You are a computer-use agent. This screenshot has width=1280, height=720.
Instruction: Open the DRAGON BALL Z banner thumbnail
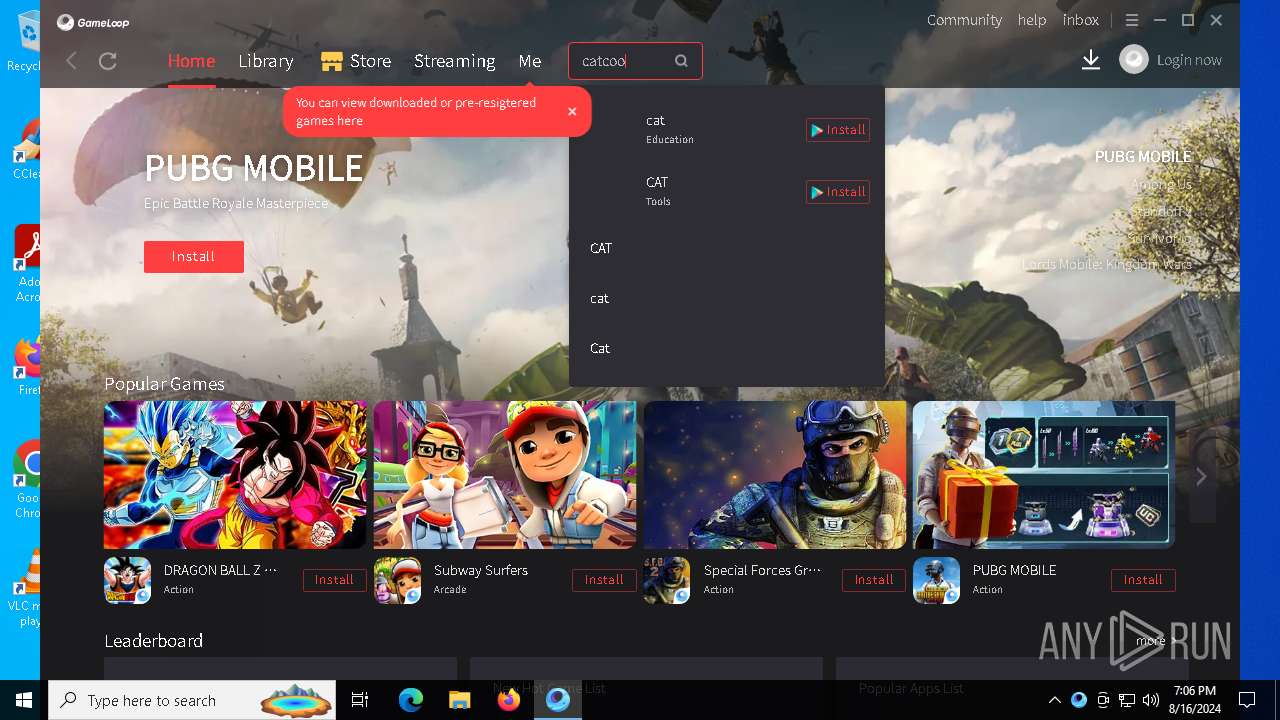click(x=235, y=475)
